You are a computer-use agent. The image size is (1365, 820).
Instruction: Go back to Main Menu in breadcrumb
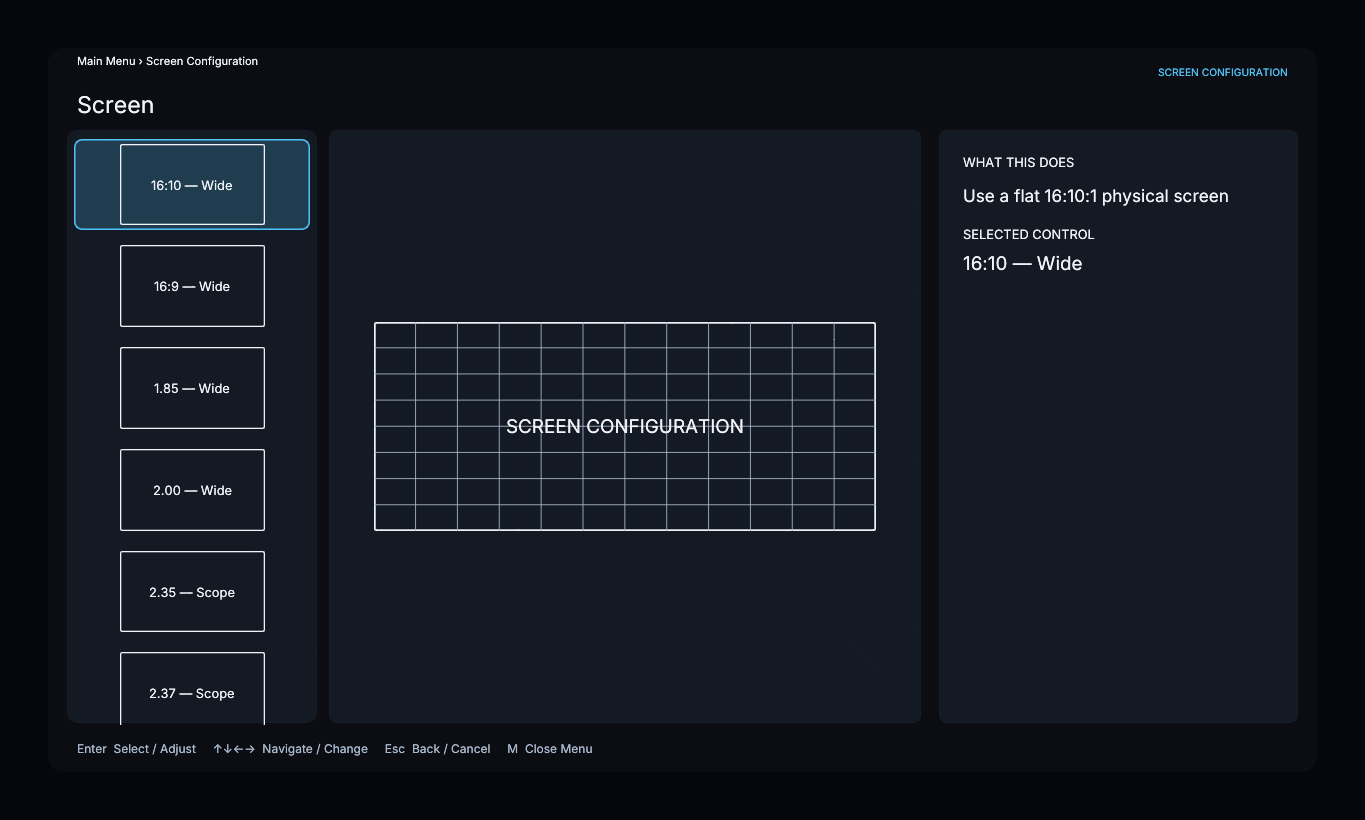[x=106, y=61]
